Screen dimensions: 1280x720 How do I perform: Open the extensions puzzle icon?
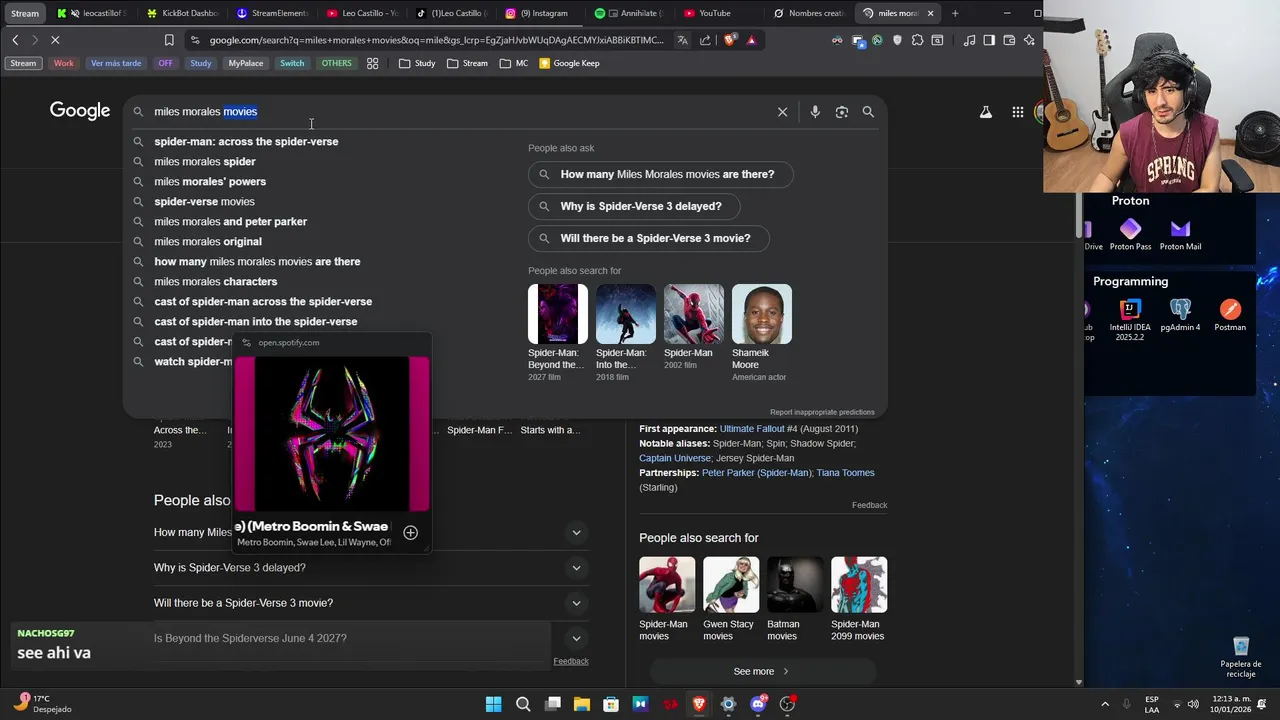[917, 40]
